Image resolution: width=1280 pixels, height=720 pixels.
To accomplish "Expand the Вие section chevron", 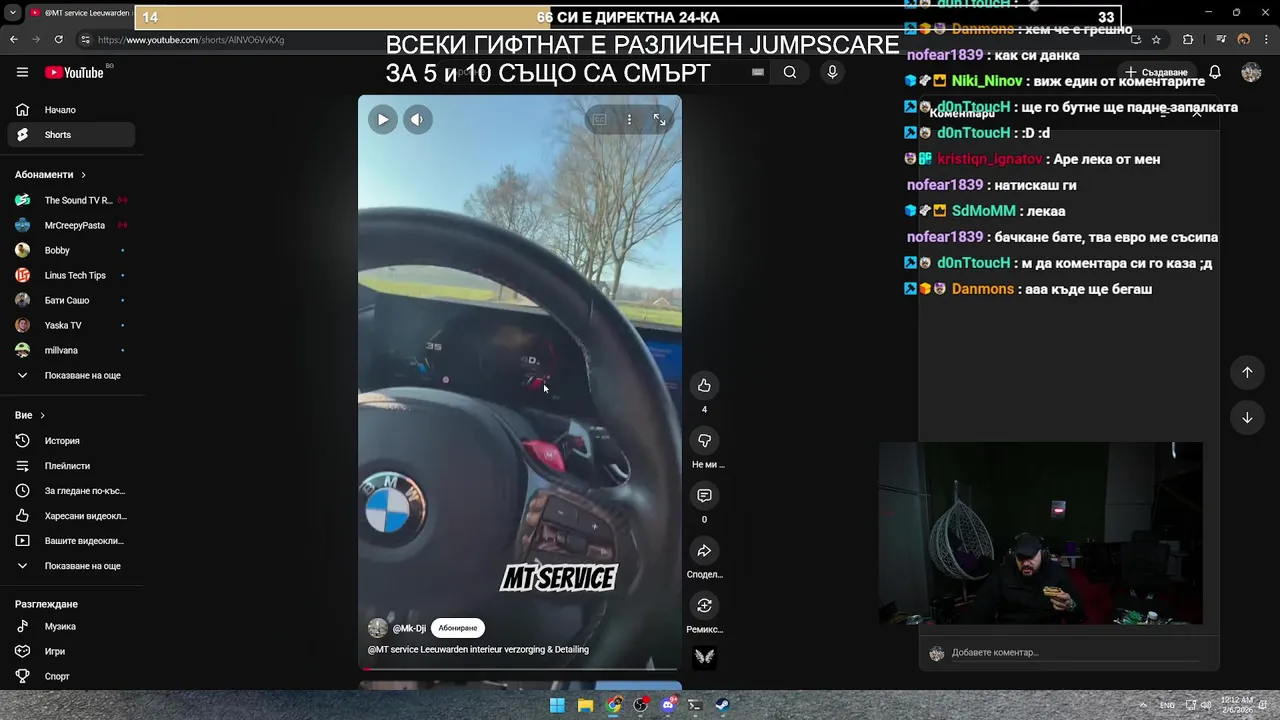I will [x=42, y=415].
